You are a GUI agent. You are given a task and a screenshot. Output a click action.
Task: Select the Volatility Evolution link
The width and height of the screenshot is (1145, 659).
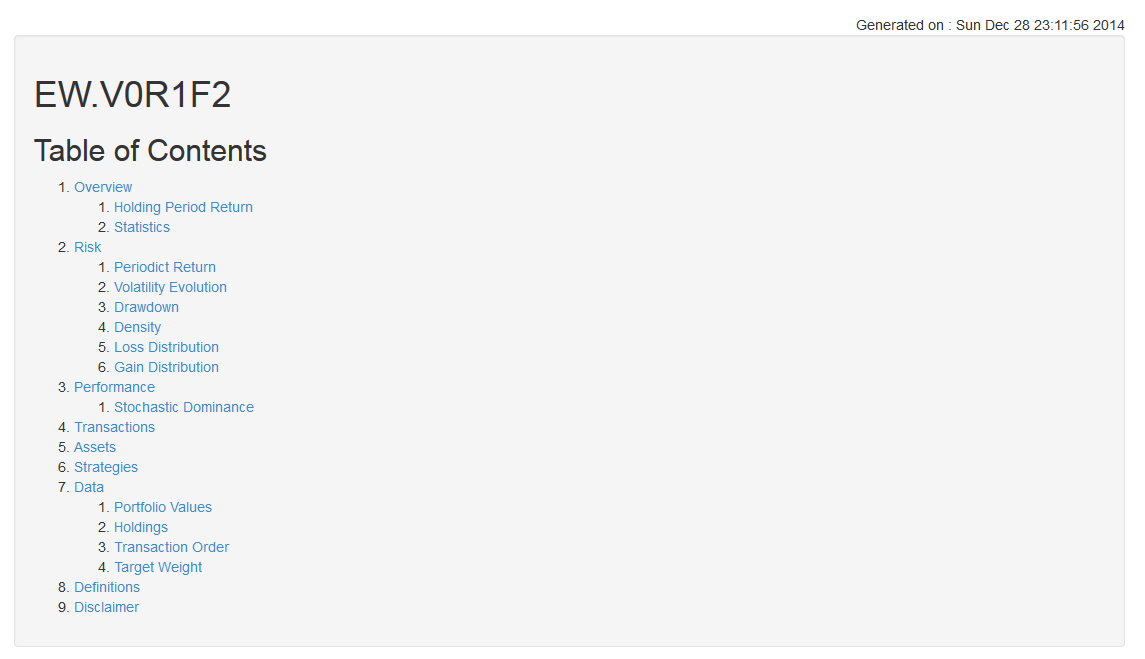coord(170,287)
